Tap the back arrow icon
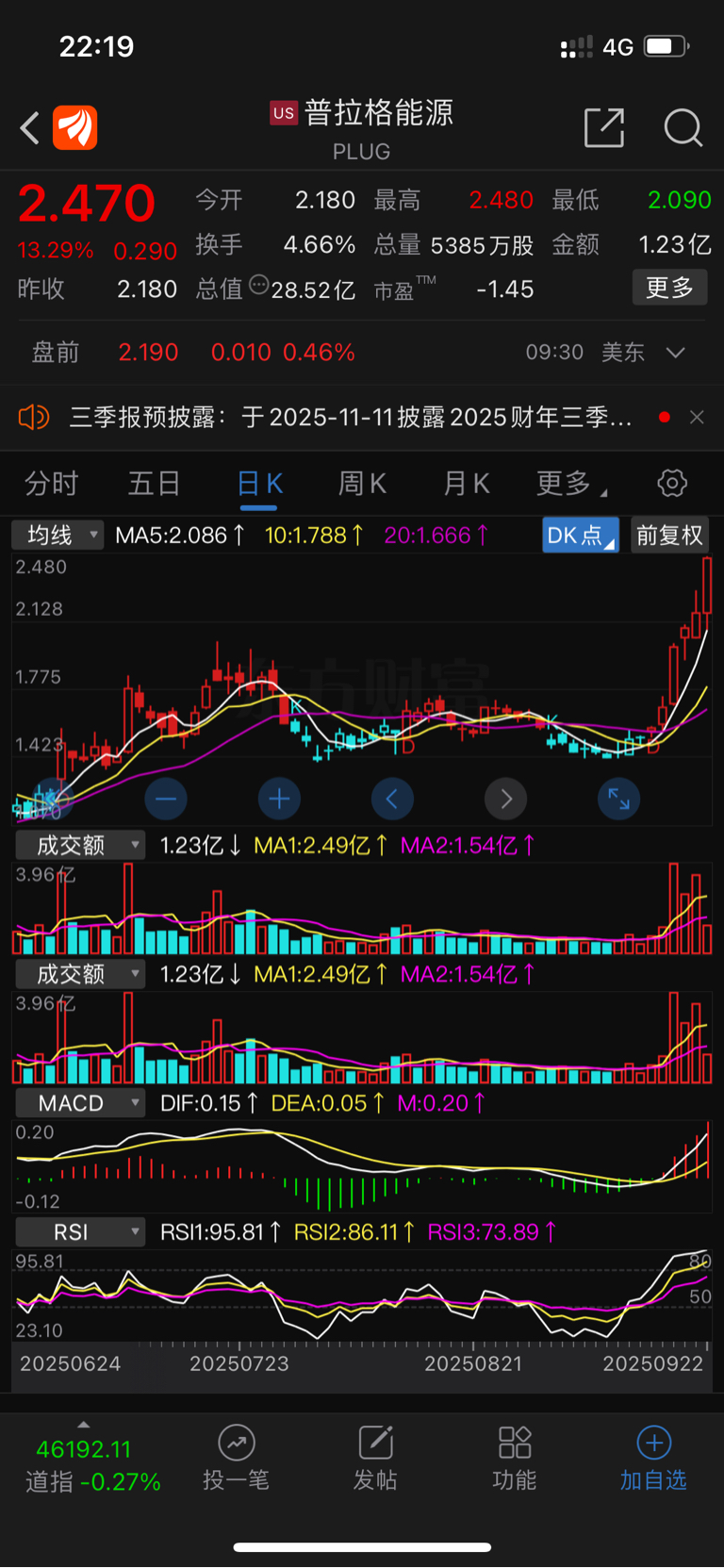The width and height of the screenshot is (724, 1568). [x=30, y=128]
